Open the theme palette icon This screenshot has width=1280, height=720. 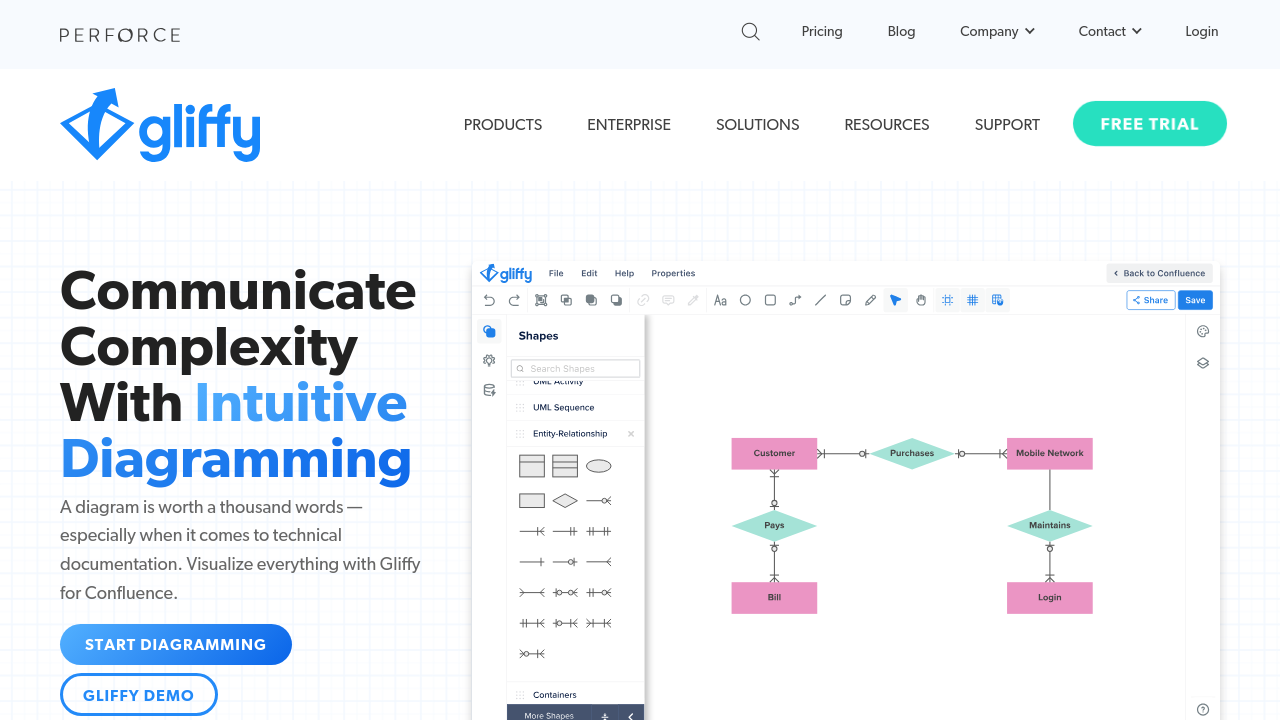click(x=1203, y=332)
